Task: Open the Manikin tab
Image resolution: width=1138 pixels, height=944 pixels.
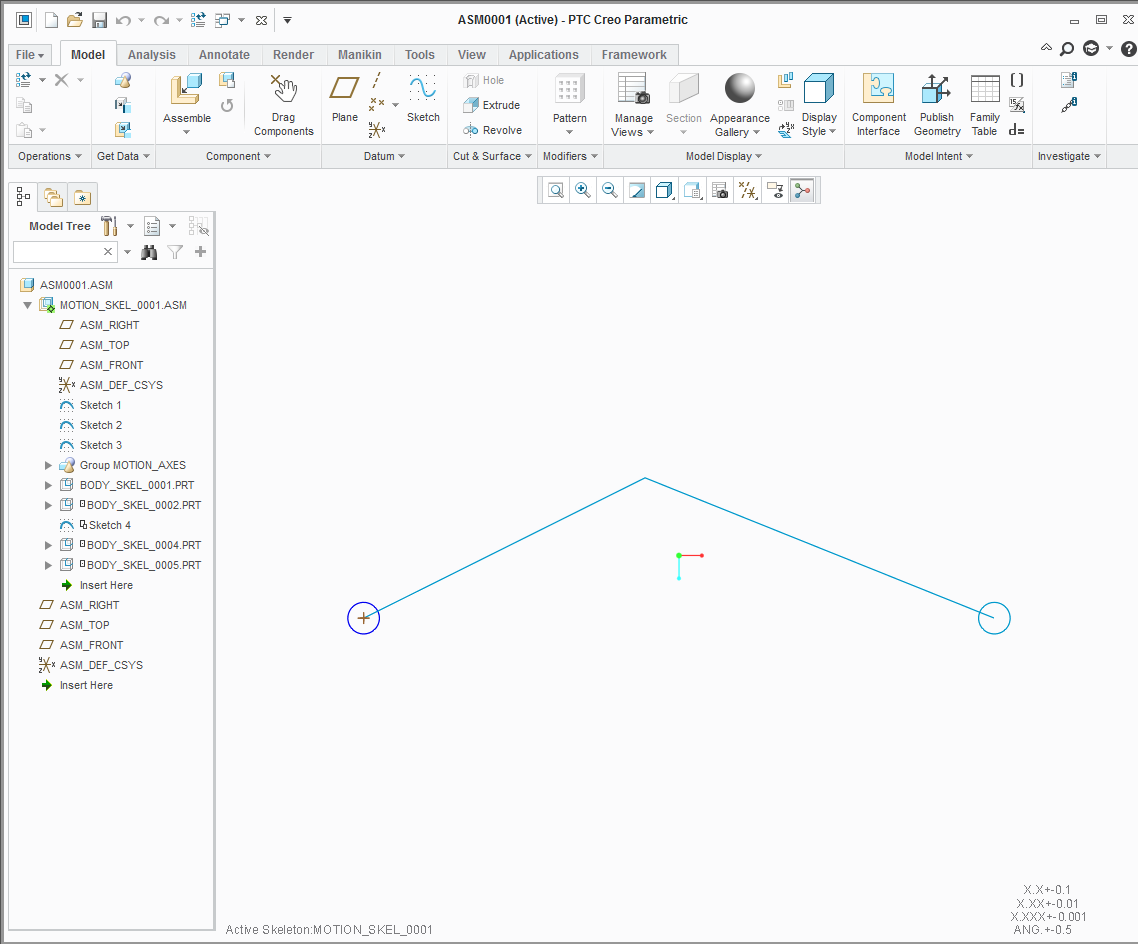Action: [359, 54]
